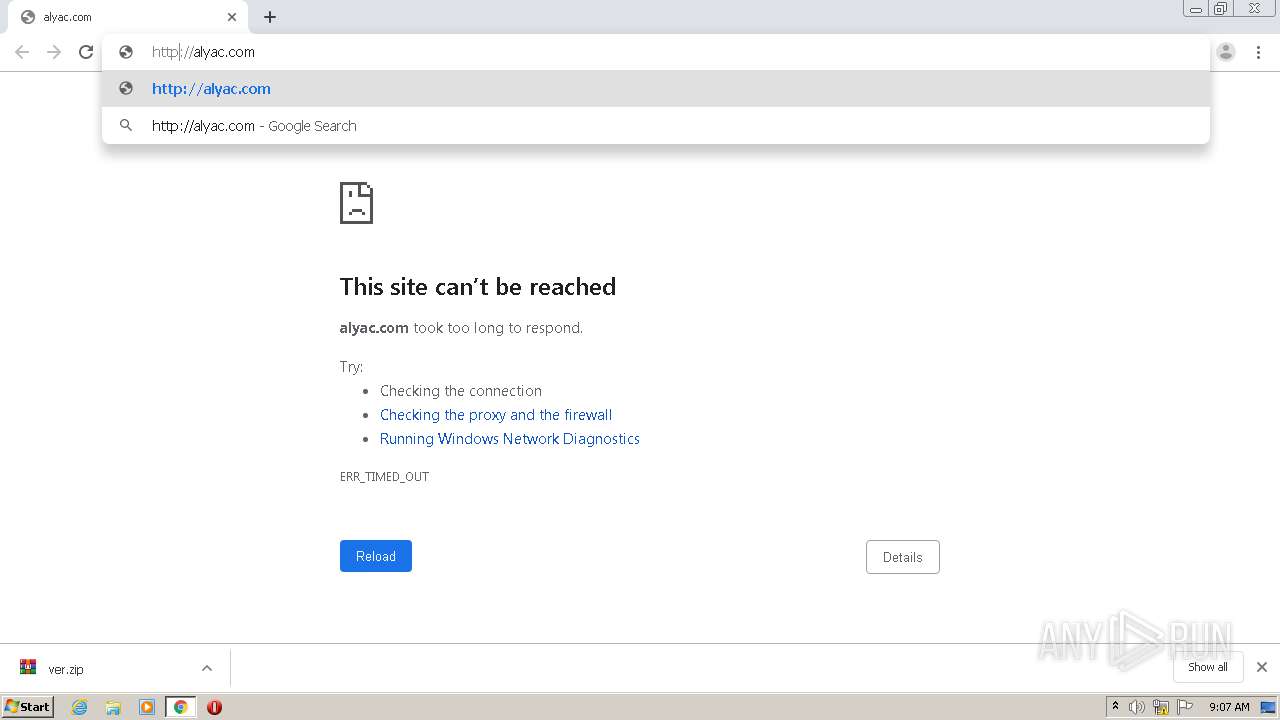The image size is (1280, 720).
Task: Close the alyac.com tab
Action: click(232, 17)
